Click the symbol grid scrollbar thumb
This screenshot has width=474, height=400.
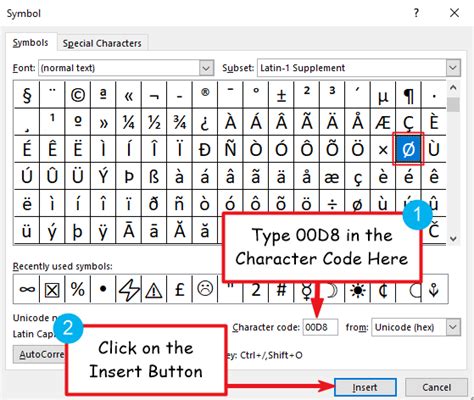[453, 105]
